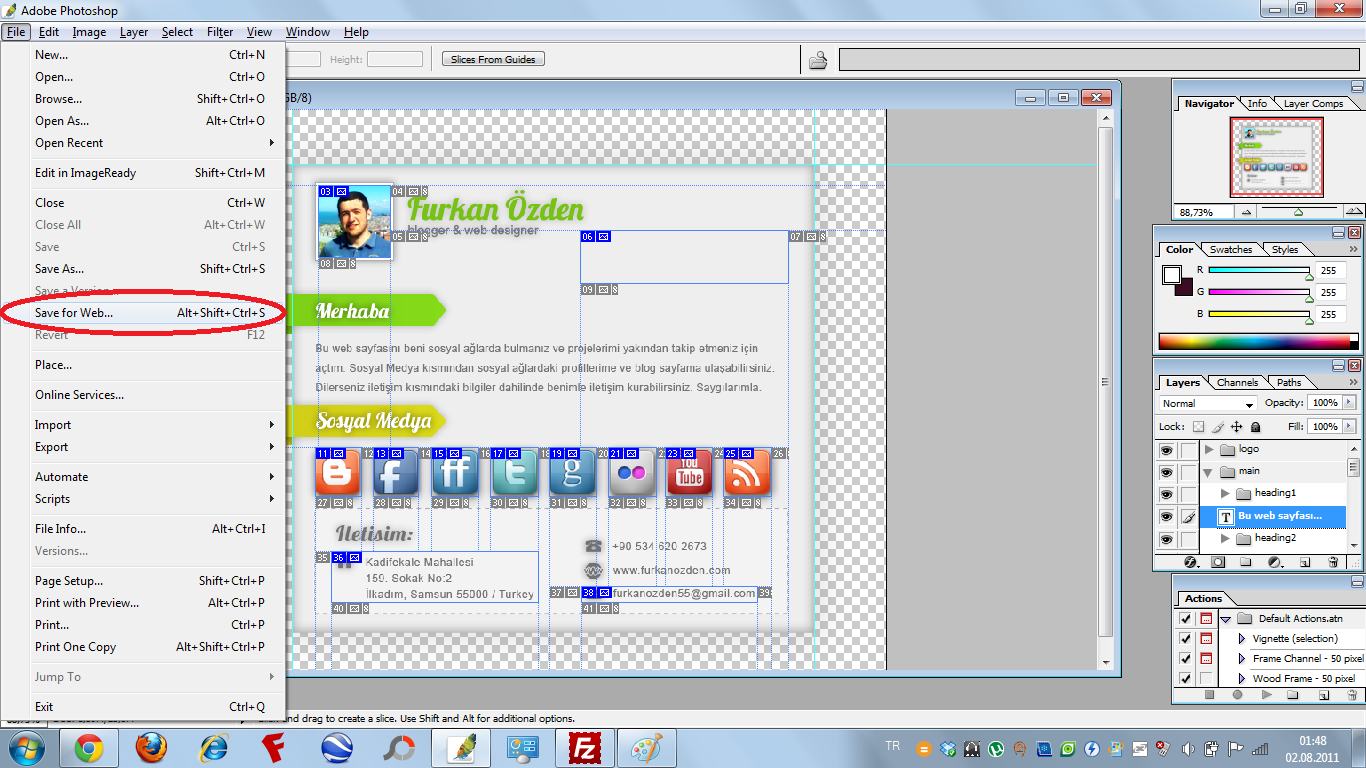
Task: Hide the heading1 layer set
Action: pyautogui.click(x=1166, y=494)
